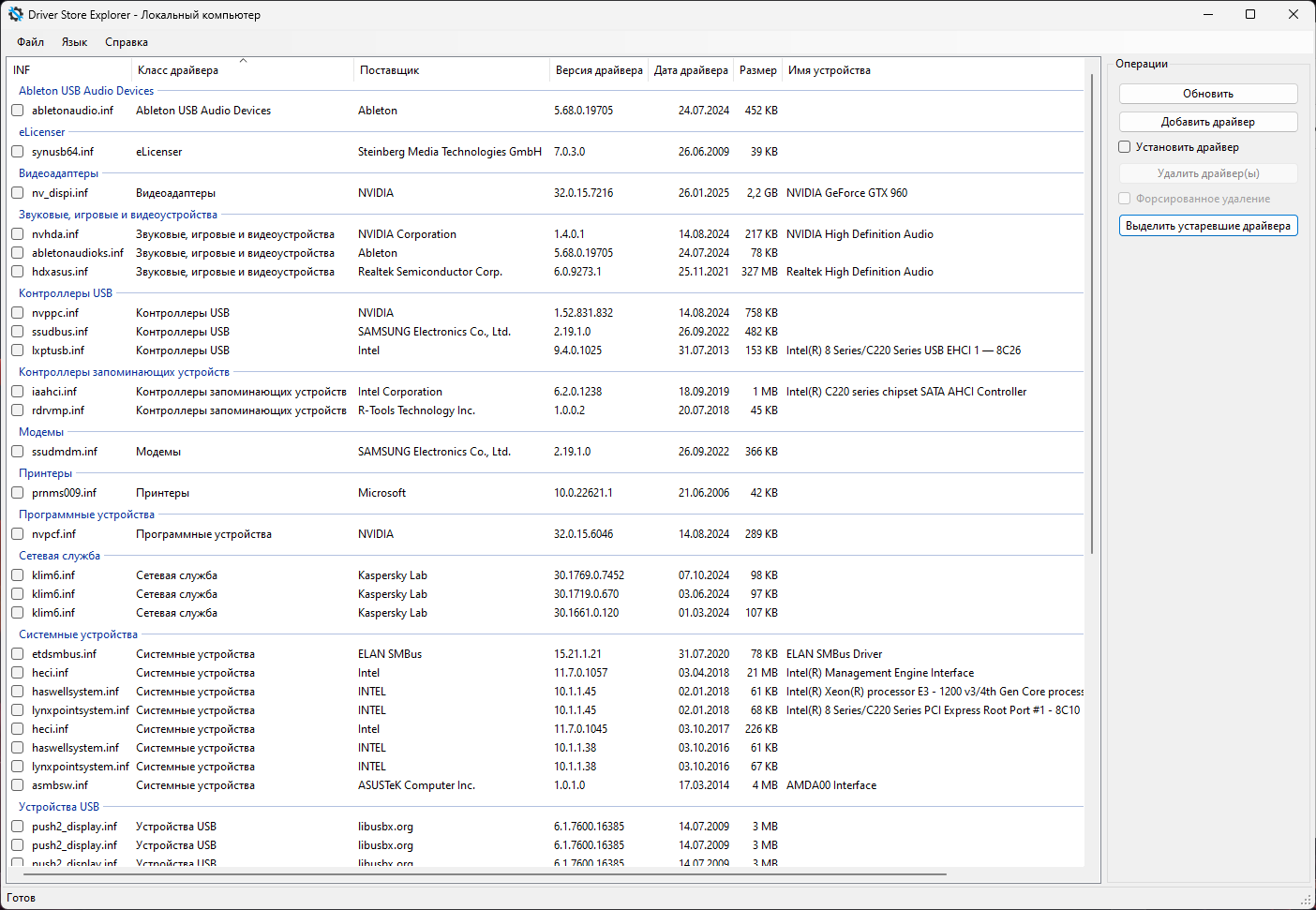The width and height of the screenshot is (1316, 910).
Task: Click the Driver Store Explorer title bar icon
Action: [15, 14]
